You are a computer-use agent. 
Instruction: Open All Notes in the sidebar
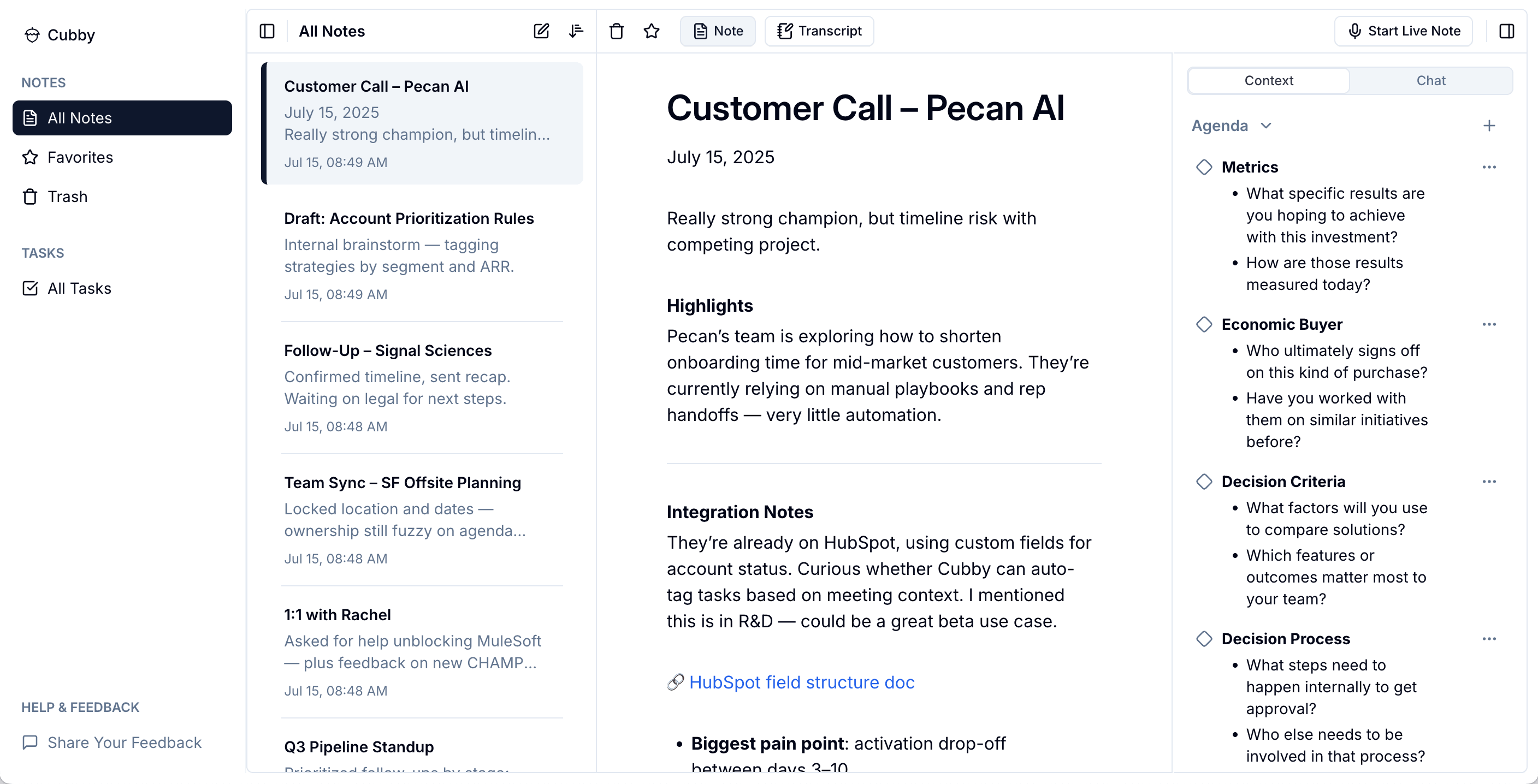click(x=122, y=118)
